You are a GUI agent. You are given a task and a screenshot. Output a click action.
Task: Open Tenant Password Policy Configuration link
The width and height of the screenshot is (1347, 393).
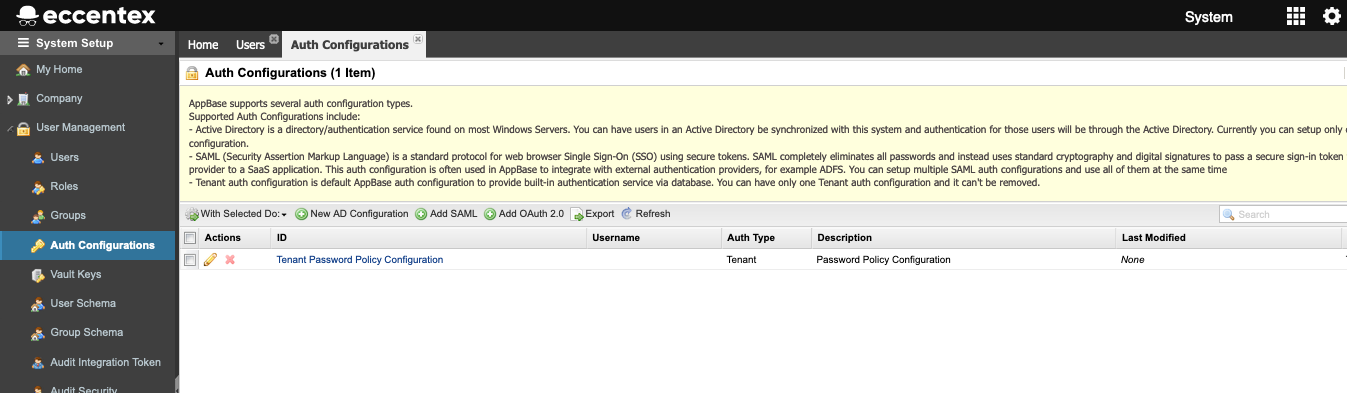pos(360,260)
